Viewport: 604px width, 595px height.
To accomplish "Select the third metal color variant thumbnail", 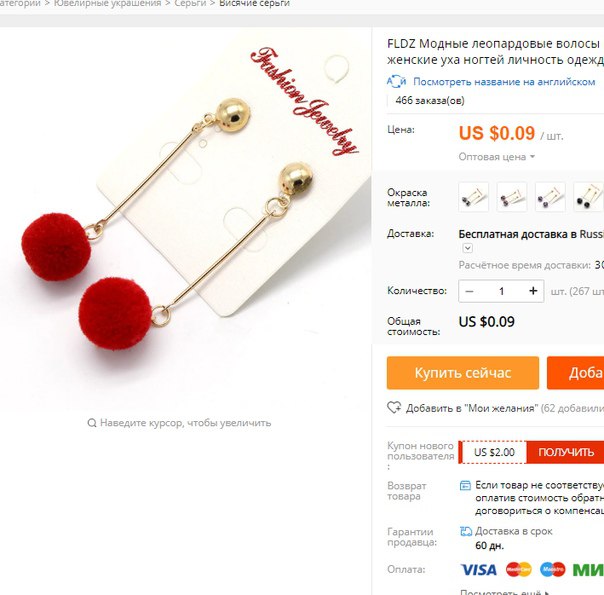I will (550, 197).
